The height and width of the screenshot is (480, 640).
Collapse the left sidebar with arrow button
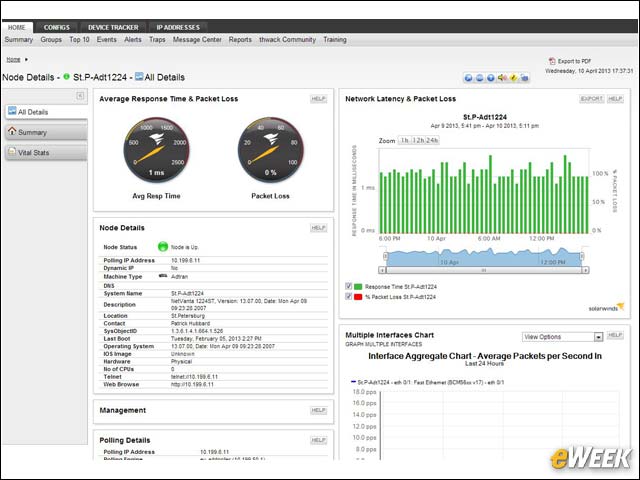pos(80,96)
